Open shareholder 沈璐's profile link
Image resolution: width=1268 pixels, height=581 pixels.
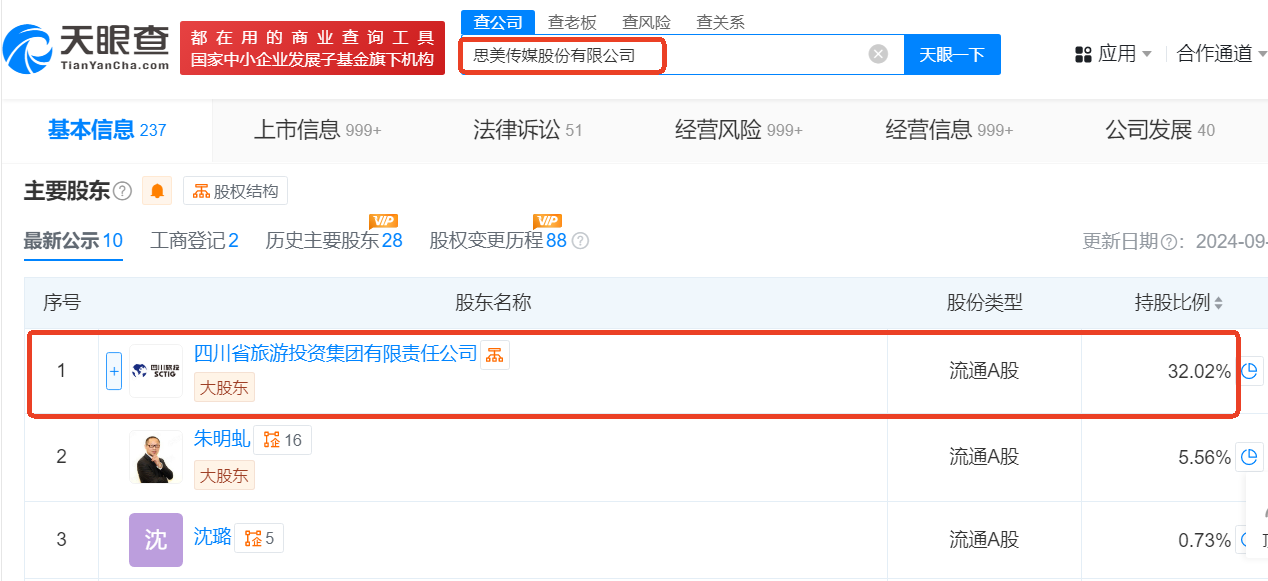click(x=213, y=538)
